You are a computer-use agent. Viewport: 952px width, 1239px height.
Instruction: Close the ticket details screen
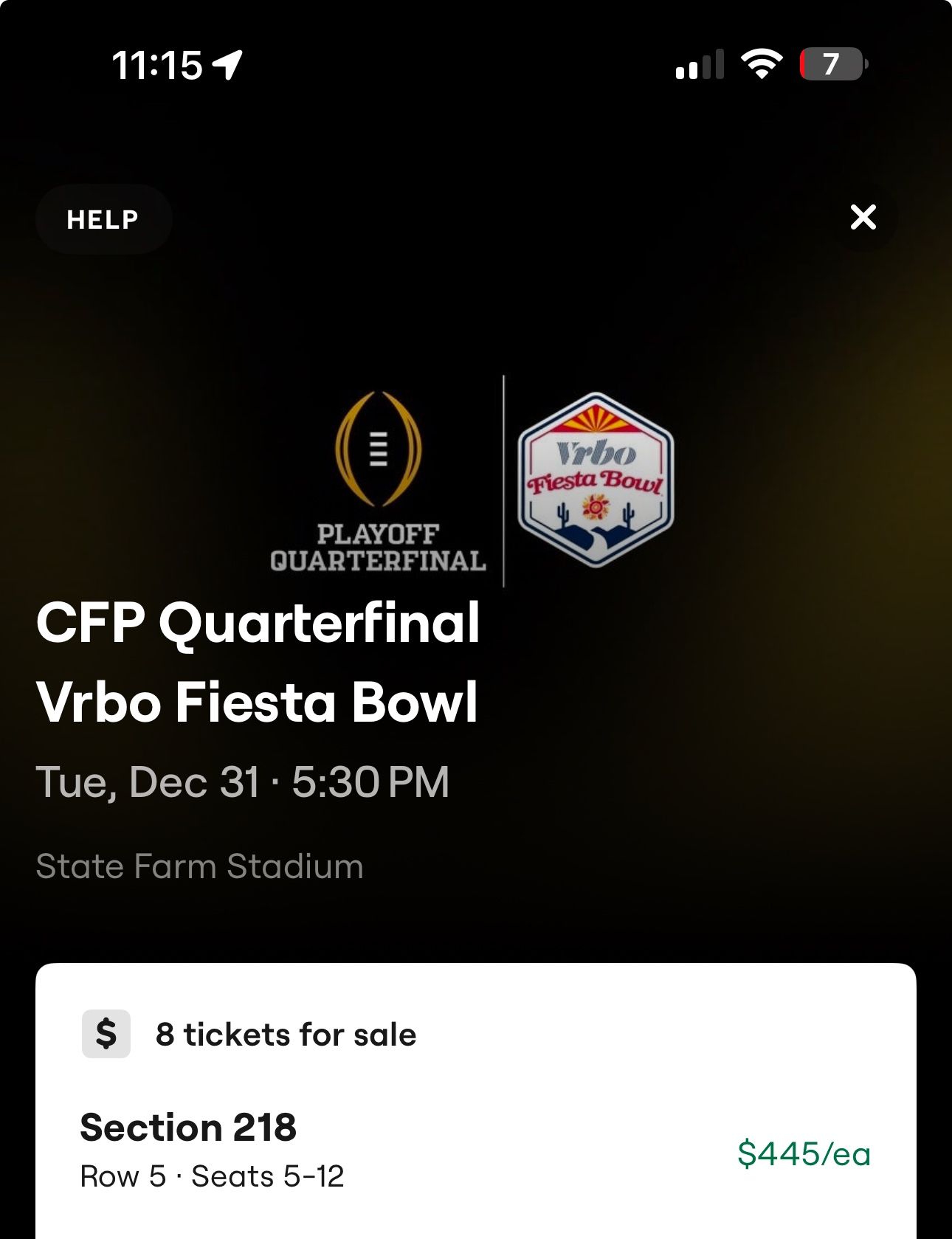863,218
